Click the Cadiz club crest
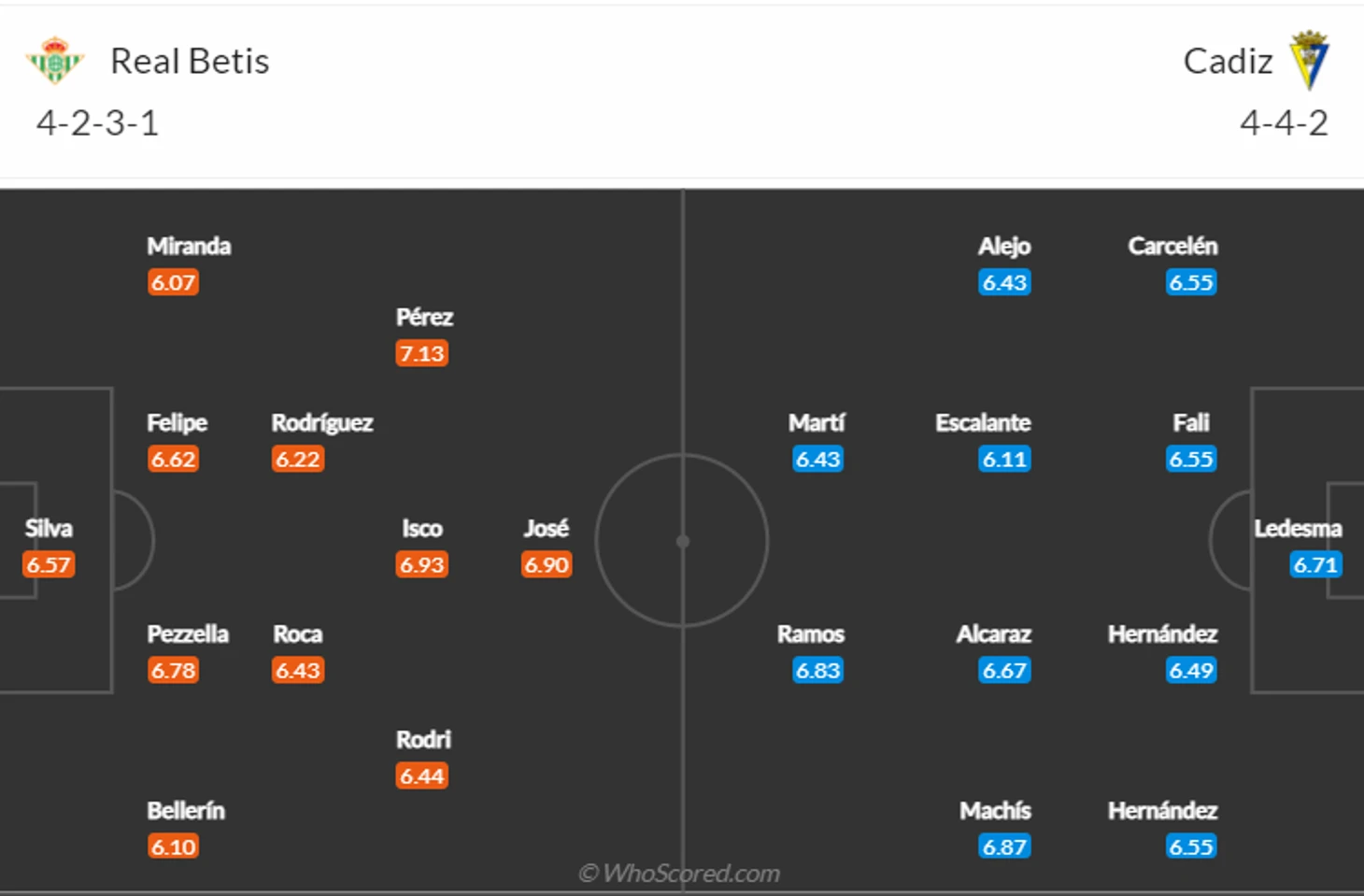The image size is (1364, 896). [1309, 60]
